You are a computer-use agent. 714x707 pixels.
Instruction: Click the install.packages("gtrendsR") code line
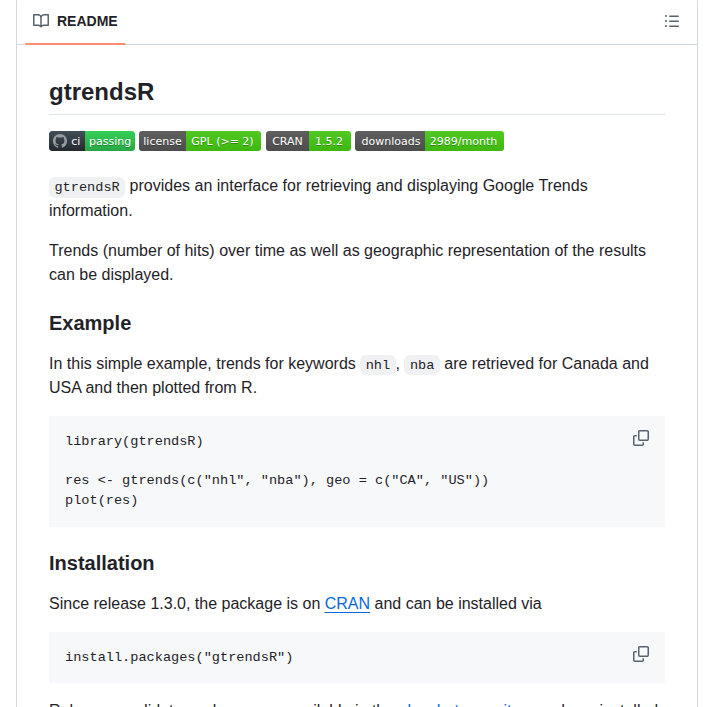(179, 657)
